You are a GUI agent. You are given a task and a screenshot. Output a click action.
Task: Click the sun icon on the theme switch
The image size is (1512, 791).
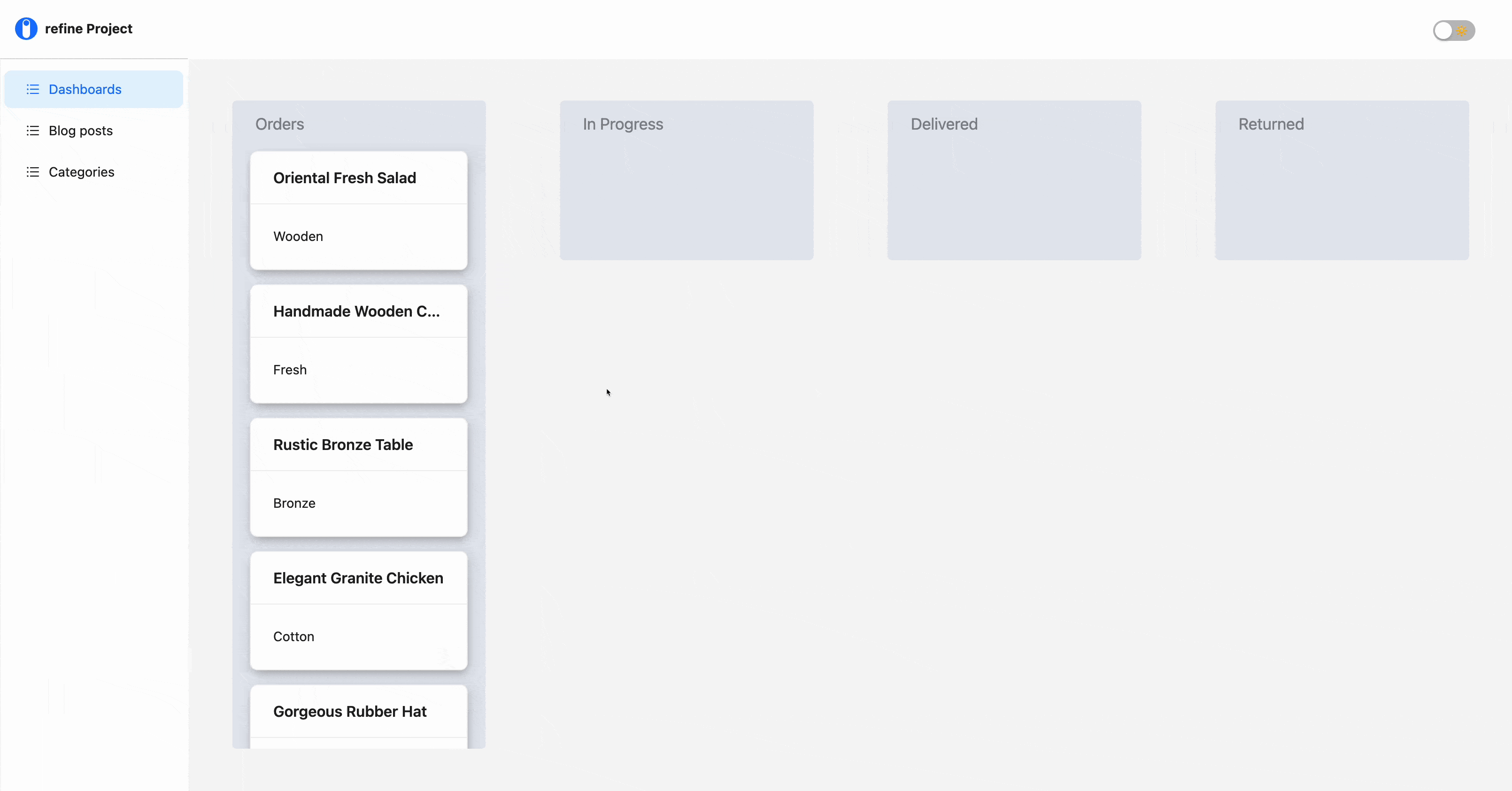[1462, 31]
